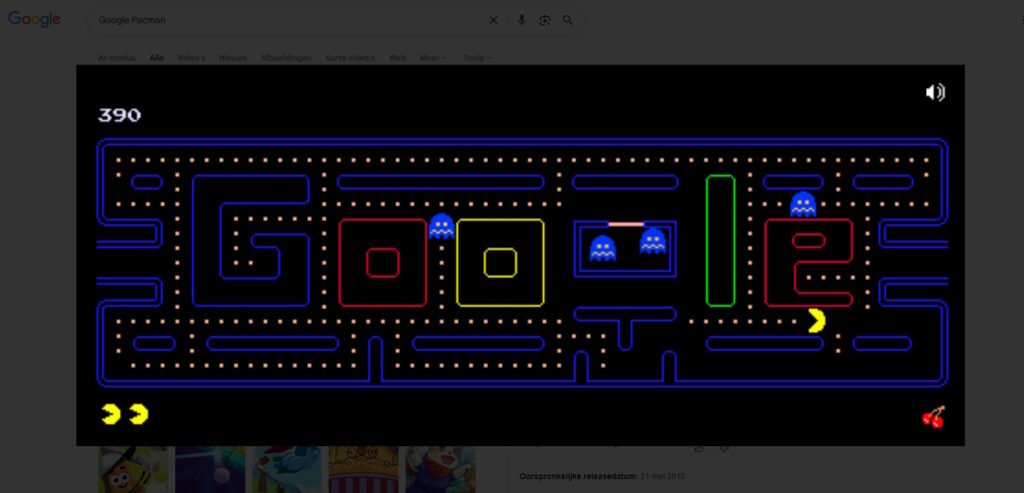Click the Pac-Man character in the maze

pos(817,321)
